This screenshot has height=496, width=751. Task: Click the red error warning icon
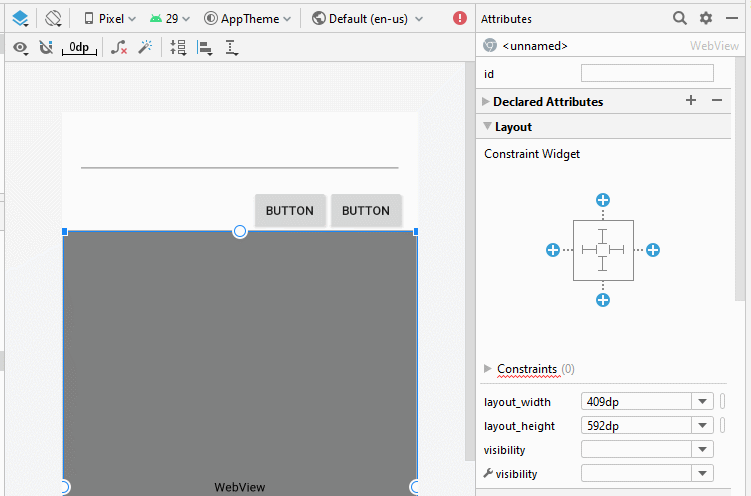pyautogui.click(x=460, y=18)
